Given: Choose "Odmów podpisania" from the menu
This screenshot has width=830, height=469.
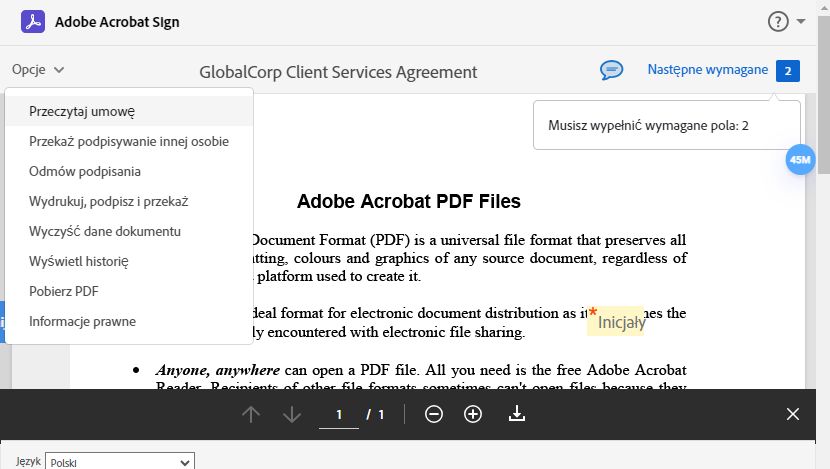Looking at the screenshot, I should pyautogui.click(x=85, y=171).
